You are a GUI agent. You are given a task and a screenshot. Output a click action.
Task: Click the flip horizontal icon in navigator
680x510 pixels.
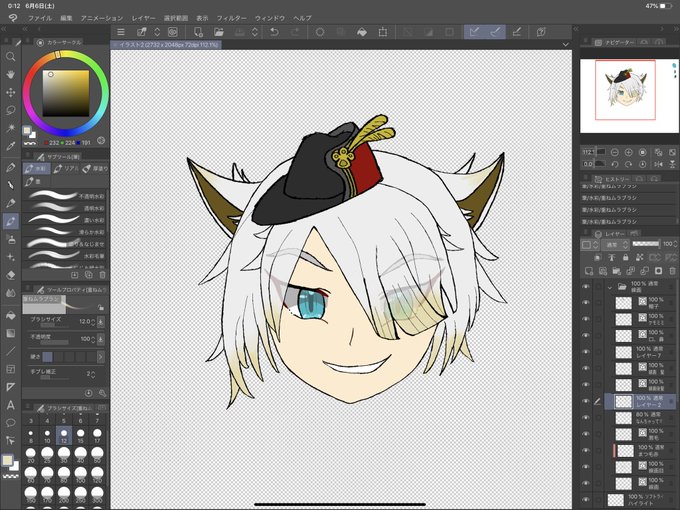pyautogui.click(x=658, y=164)
